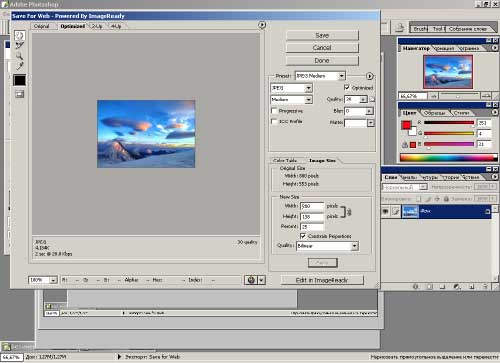Open the Color panel options menu arrow
The image size is (500, 363).
coord(495,112)
